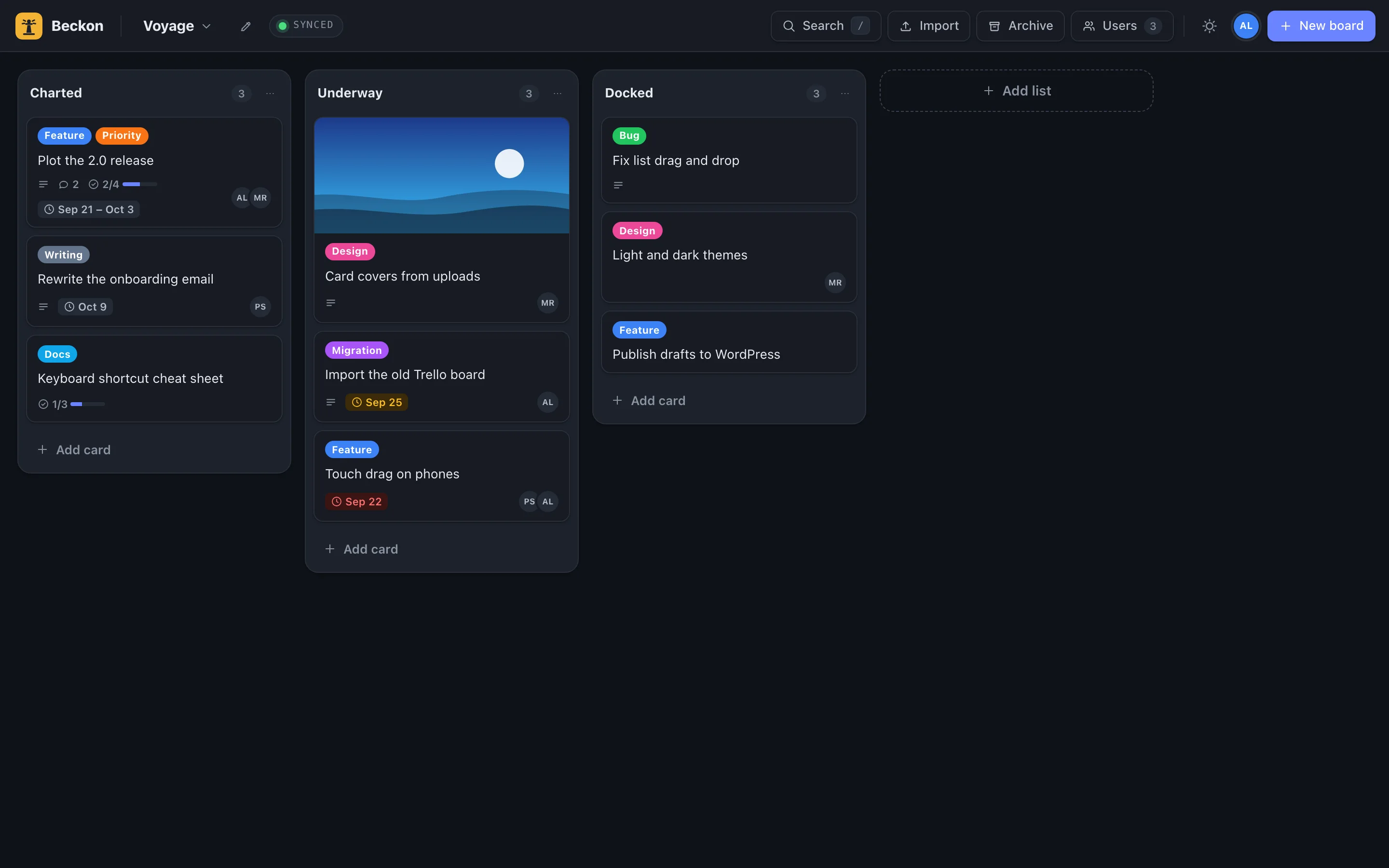Click the MR avatar on Light and dark themes
The height and width of the screenshot is (868, 1389).
coord(835,283)
